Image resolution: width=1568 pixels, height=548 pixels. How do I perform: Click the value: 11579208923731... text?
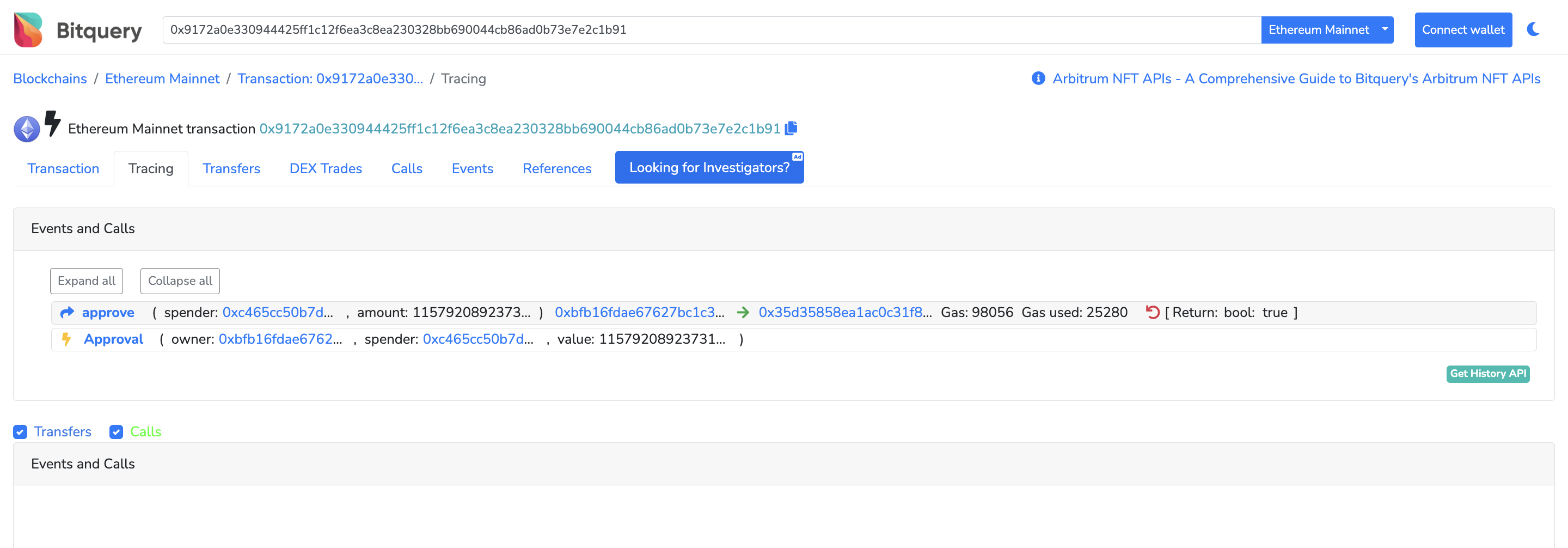[641, 339]
